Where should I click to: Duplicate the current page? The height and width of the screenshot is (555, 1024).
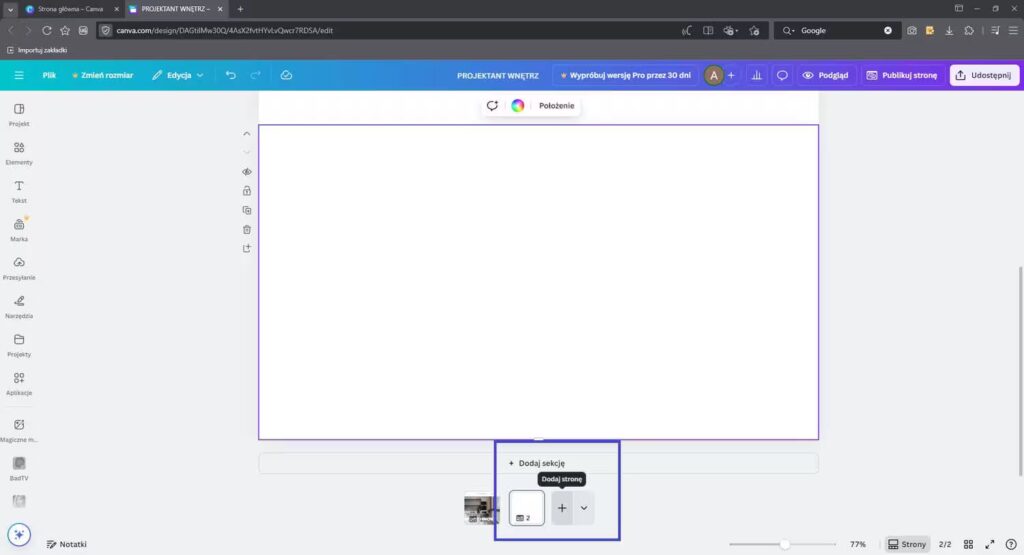tap(247, 210)
